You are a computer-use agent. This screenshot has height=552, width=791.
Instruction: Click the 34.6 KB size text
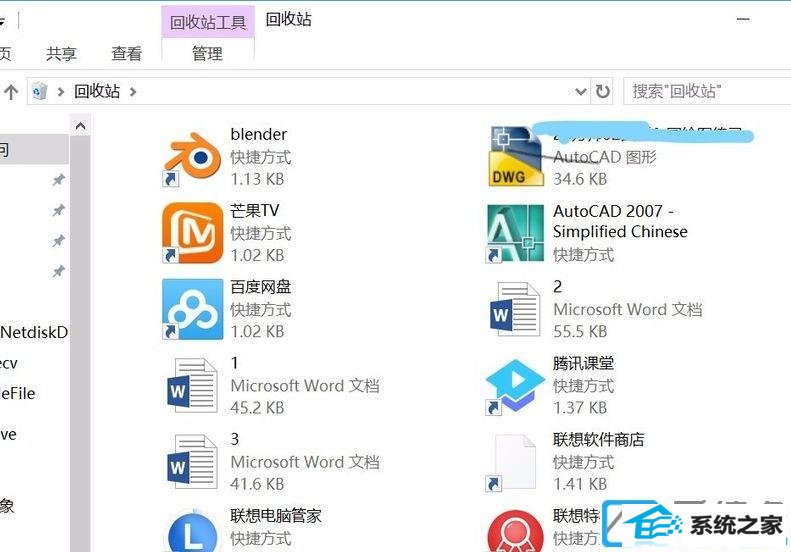[580, 179]
